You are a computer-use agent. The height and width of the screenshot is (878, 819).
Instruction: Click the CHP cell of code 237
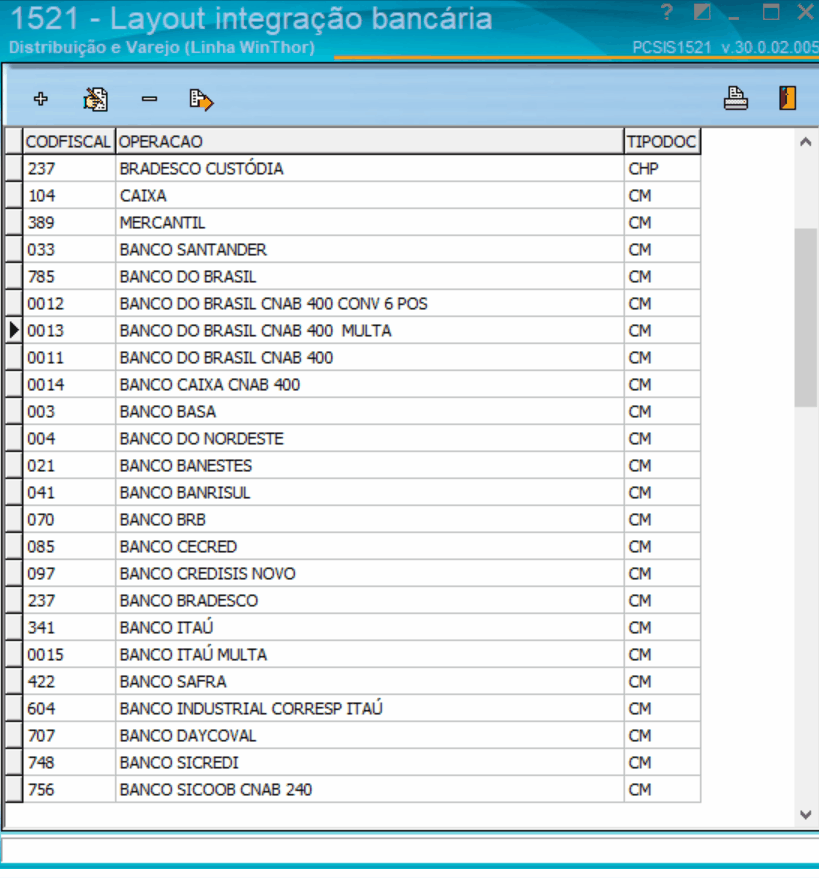point(662,168)
